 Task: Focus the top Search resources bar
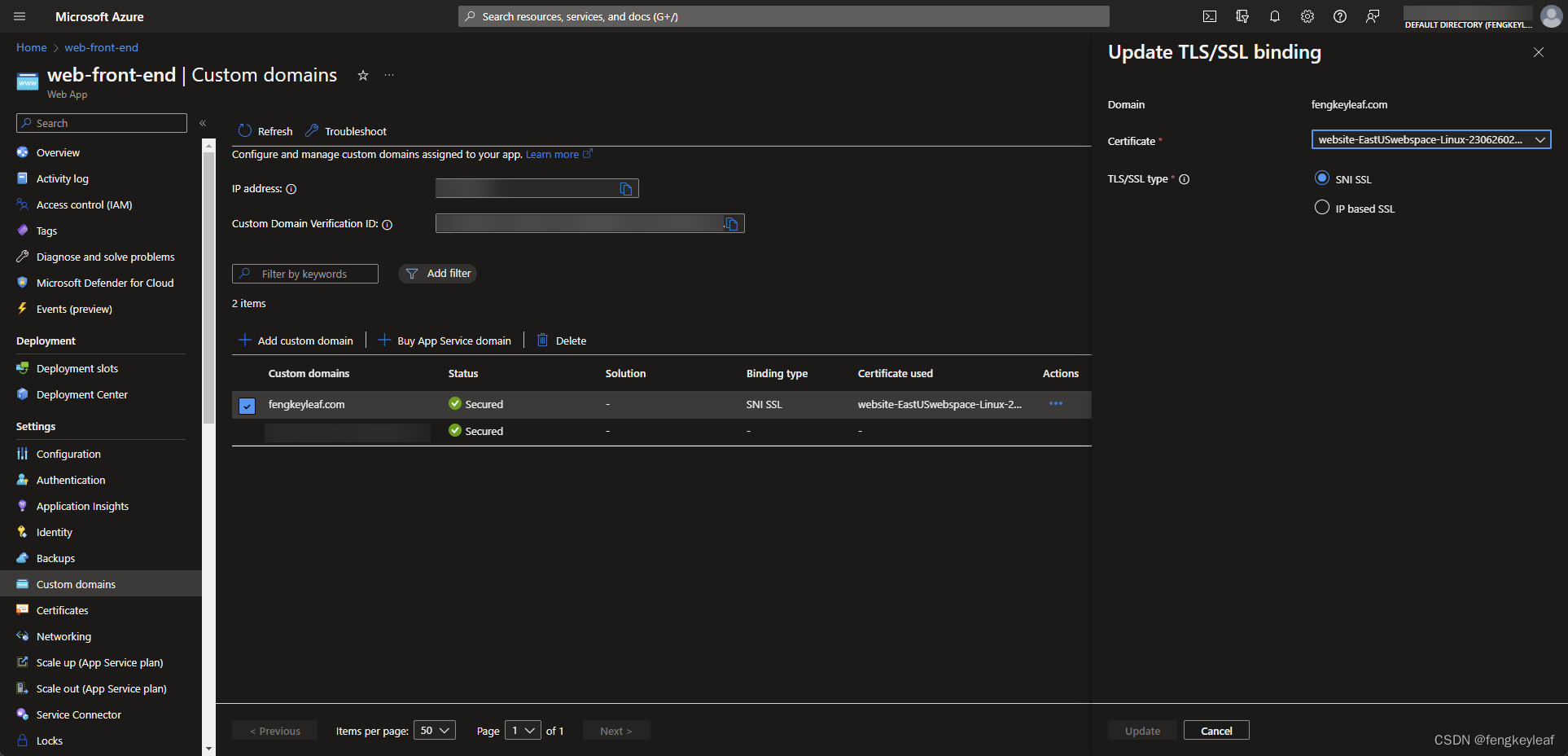coord(784,16)
